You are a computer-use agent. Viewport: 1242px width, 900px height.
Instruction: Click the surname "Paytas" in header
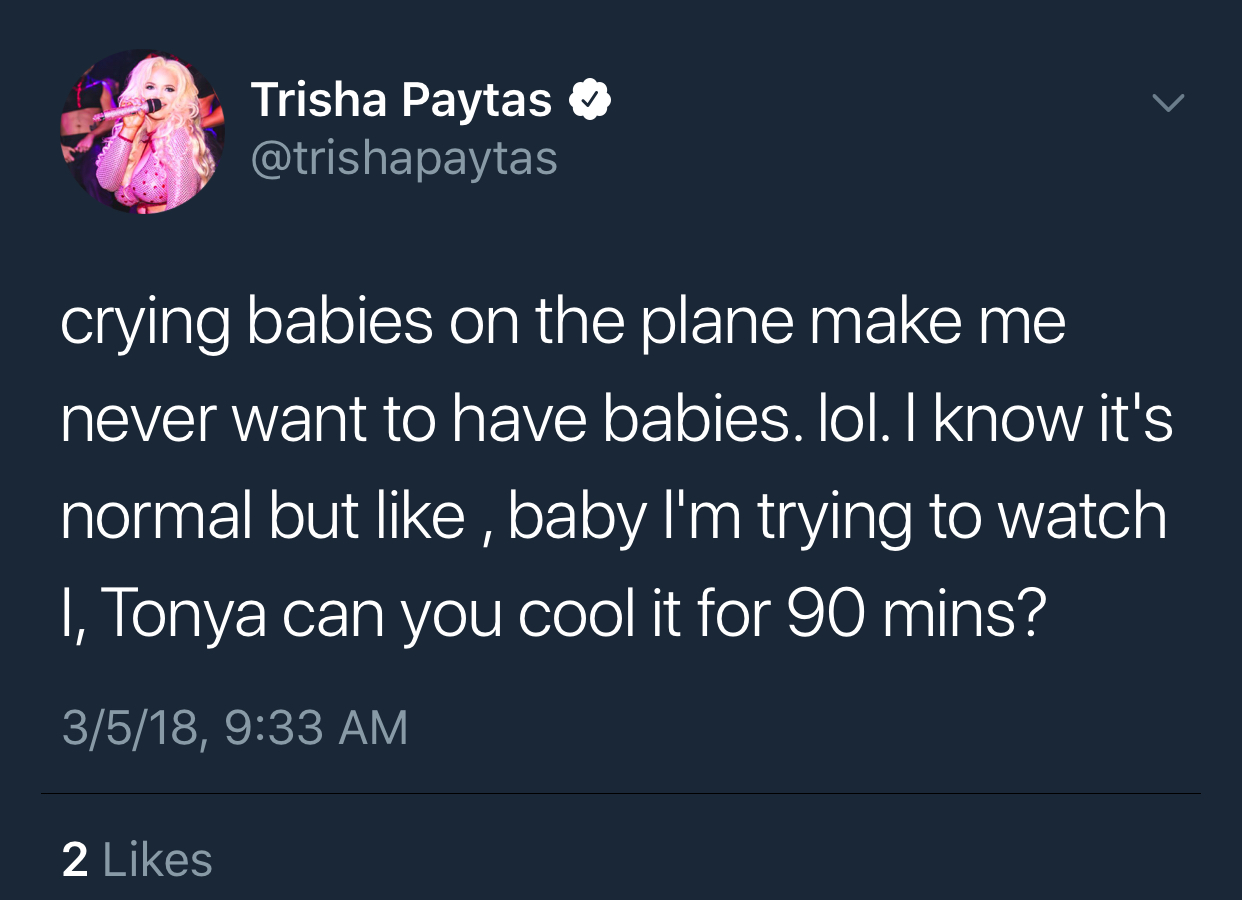point(476,100)
